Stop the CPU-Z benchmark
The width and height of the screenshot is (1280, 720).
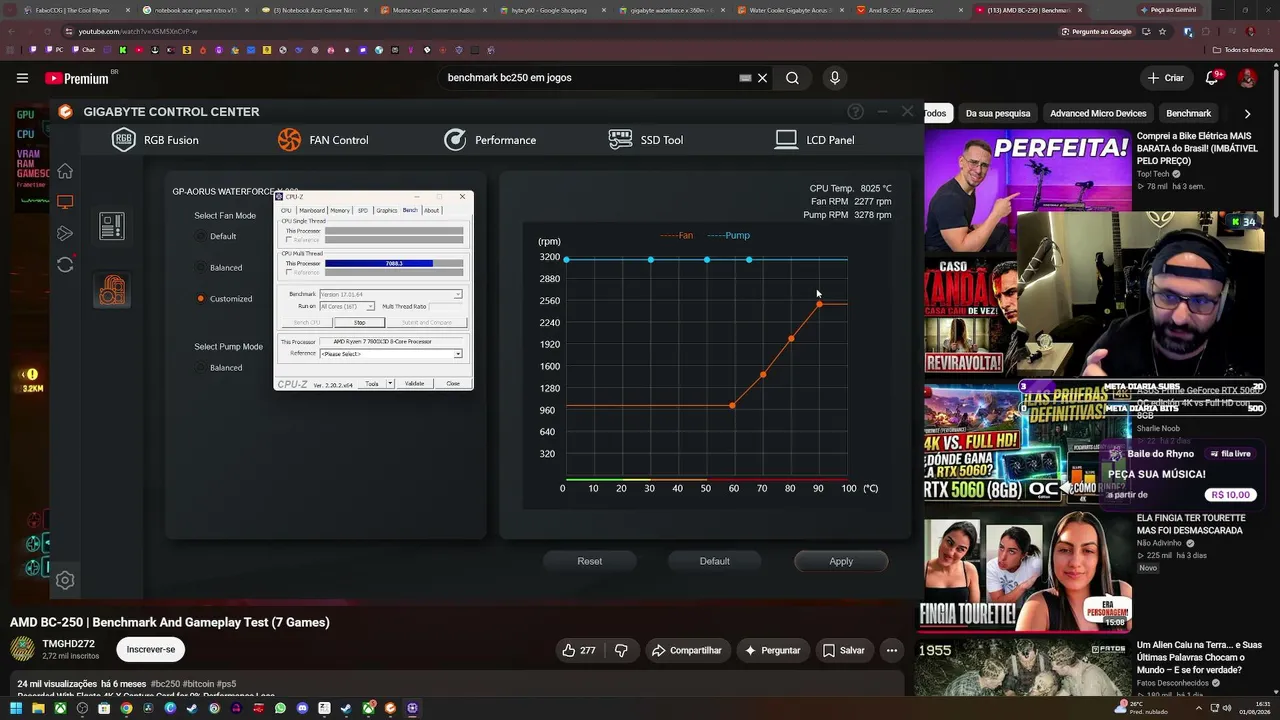coord(360,323)
